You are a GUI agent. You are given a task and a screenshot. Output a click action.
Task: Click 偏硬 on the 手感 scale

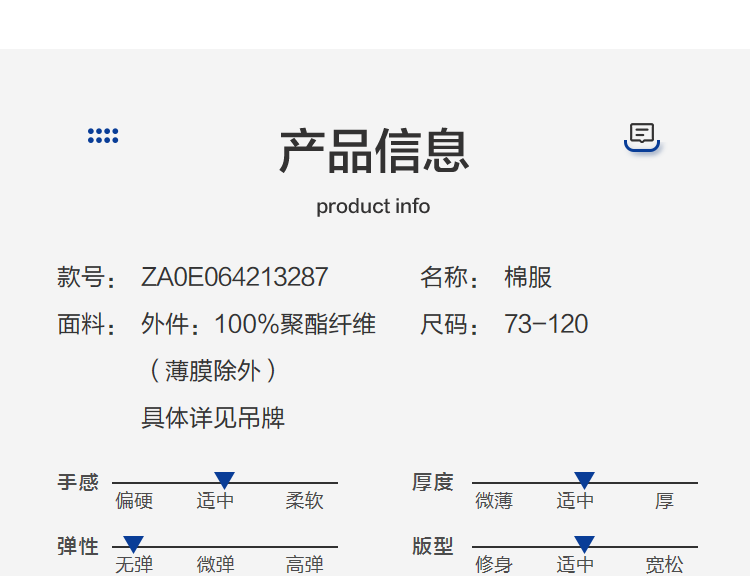pyautogui.click(x=134, y=501)
